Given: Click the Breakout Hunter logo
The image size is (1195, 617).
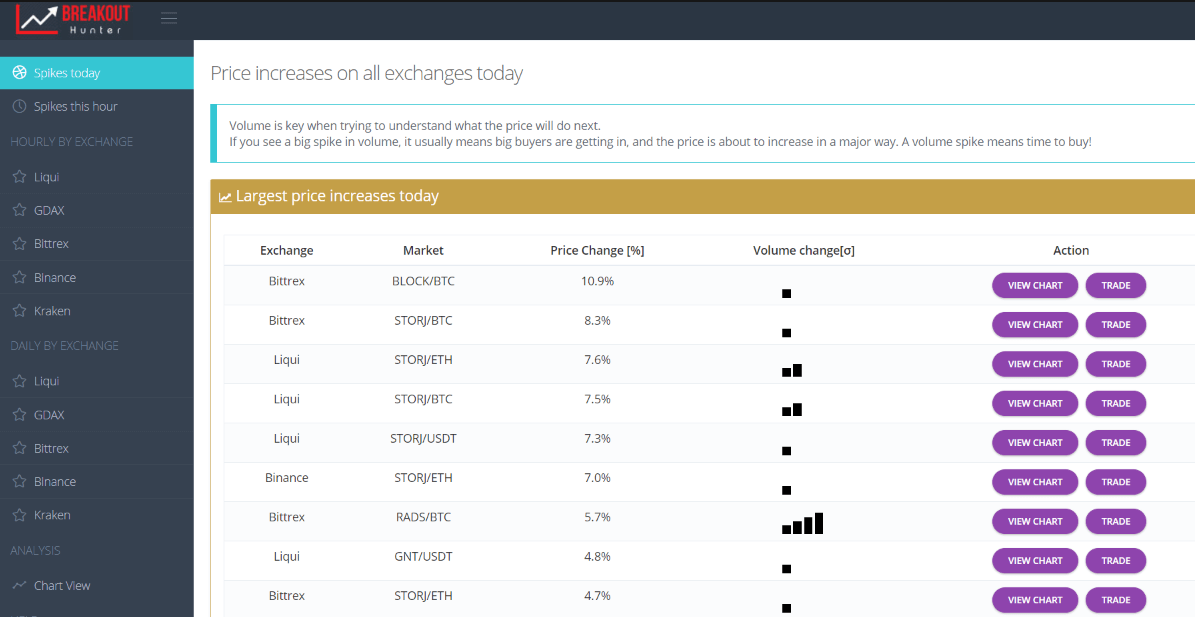Looking at the screenshot, I should (x=73, y=19).
